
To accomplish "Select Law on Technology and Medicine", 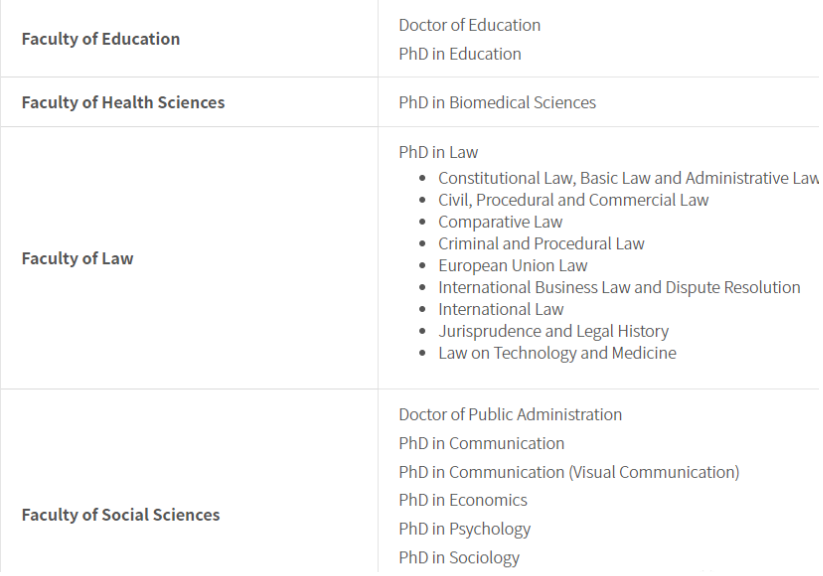I will (x=557, y=353).
